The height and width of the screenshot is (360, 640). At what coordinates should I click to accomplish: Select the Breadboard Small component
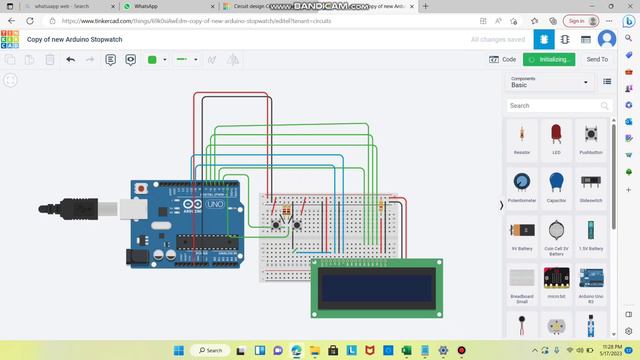coord(522,285)
